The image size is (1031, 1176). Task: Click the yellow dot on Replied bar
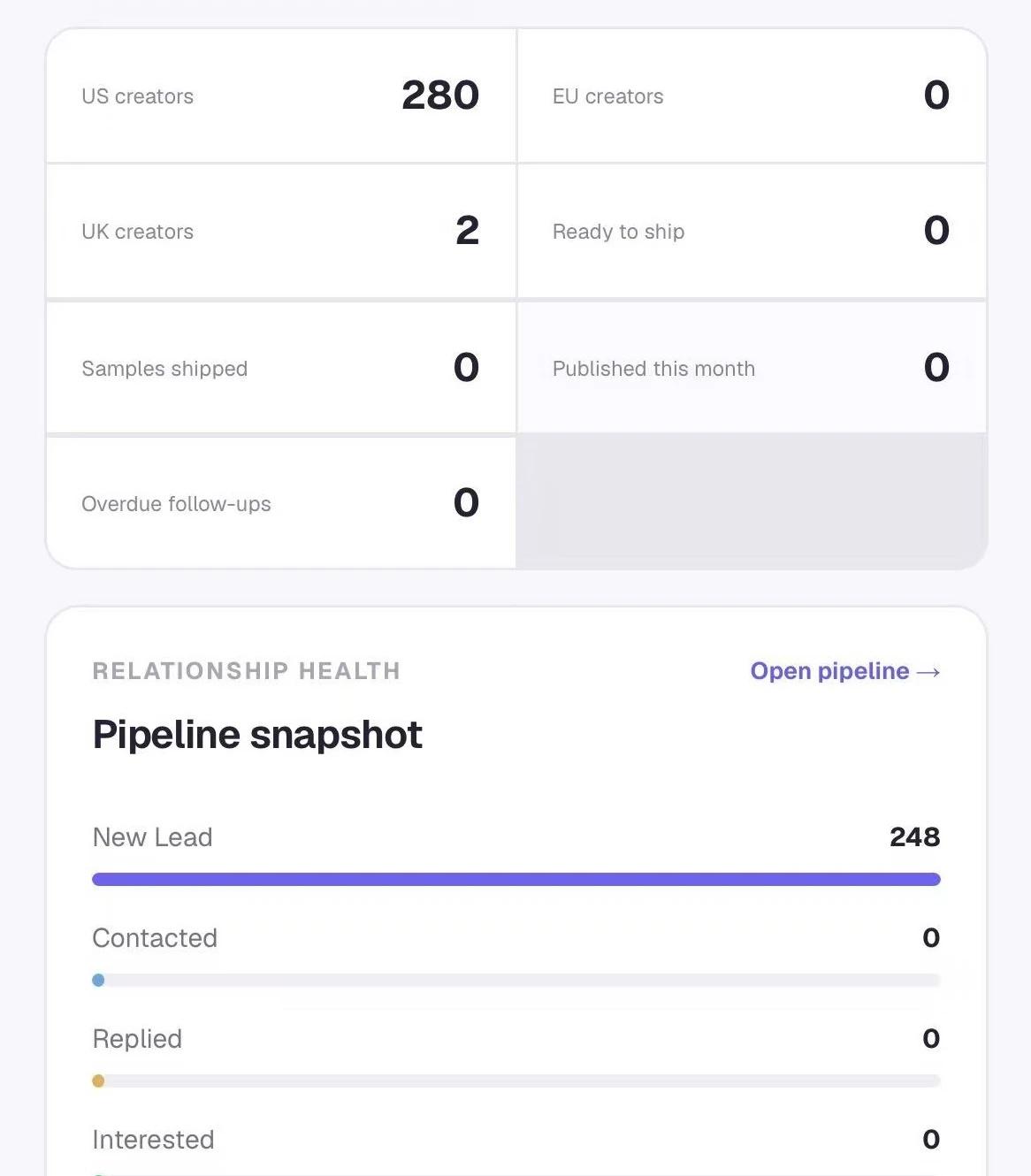98,1081
